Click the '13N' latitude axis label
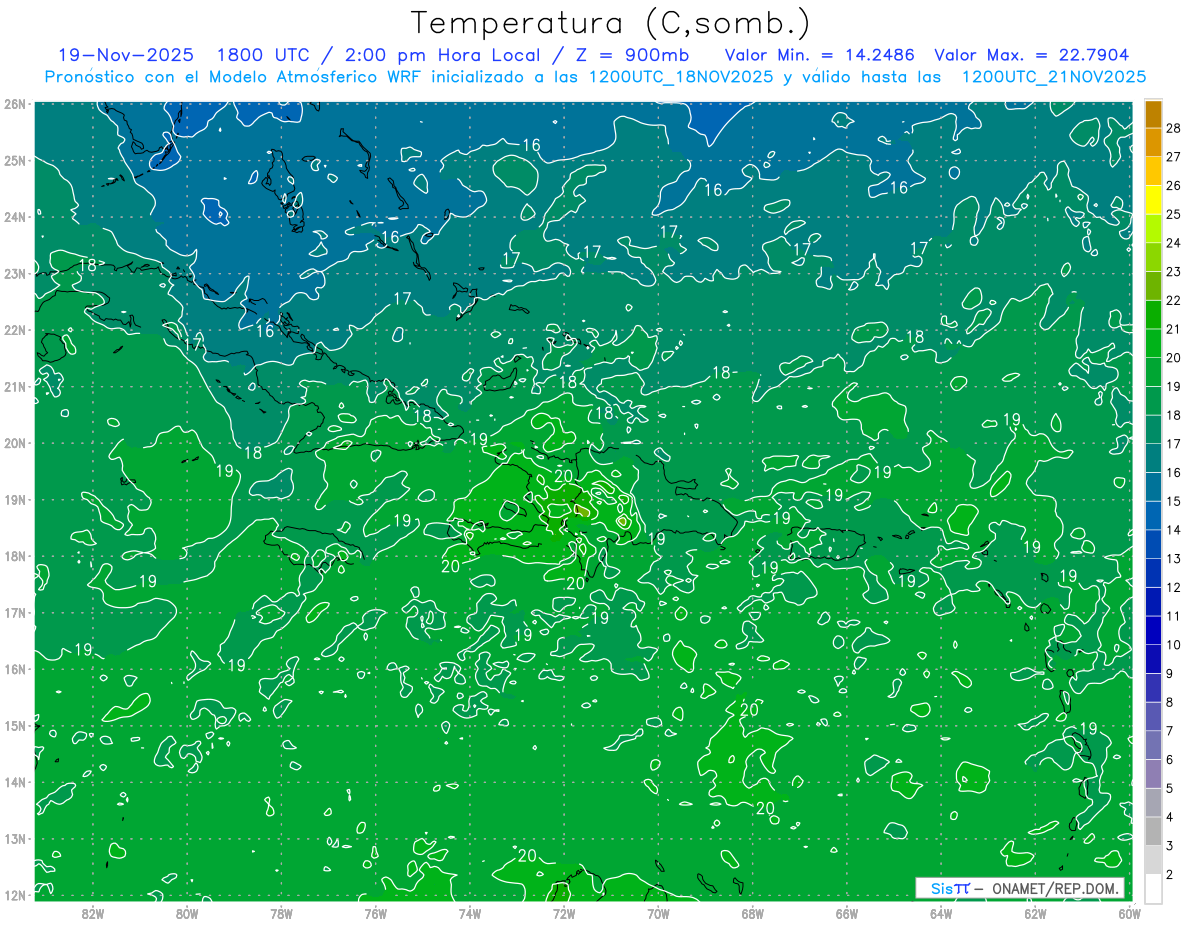The height and width of the screenshot is (927, 1200). point(14,838)
